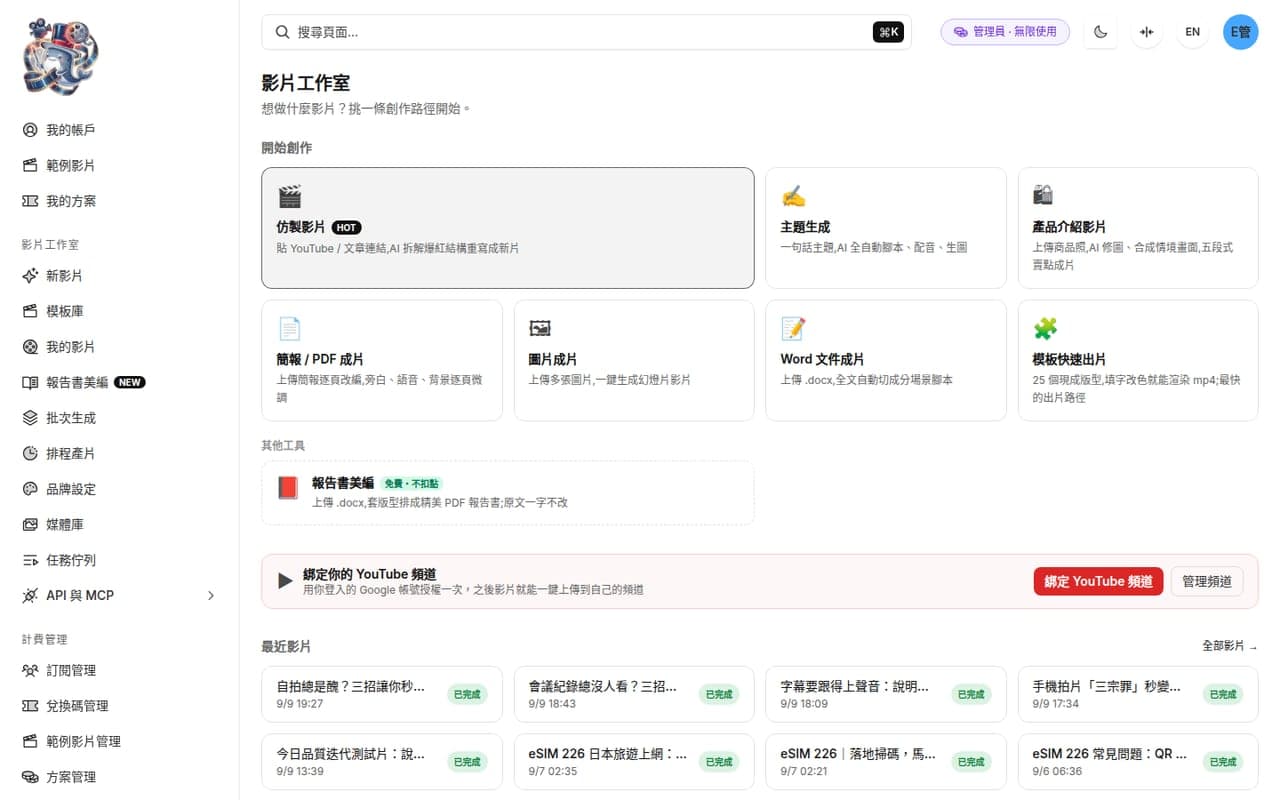
Task: Click the 我的帳戶 icon in the sidebar
Action: (x=30, y=130)
